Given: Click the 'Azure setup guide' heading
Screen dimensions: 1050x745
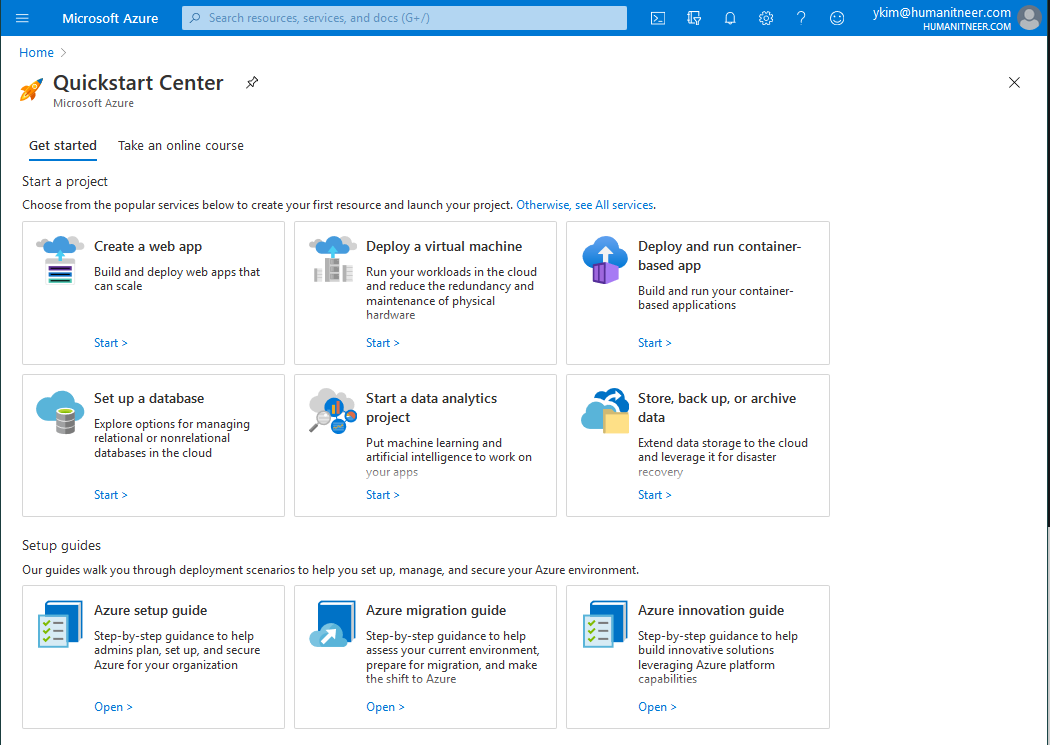Looking at the screenshot, I should coord(151,610).
